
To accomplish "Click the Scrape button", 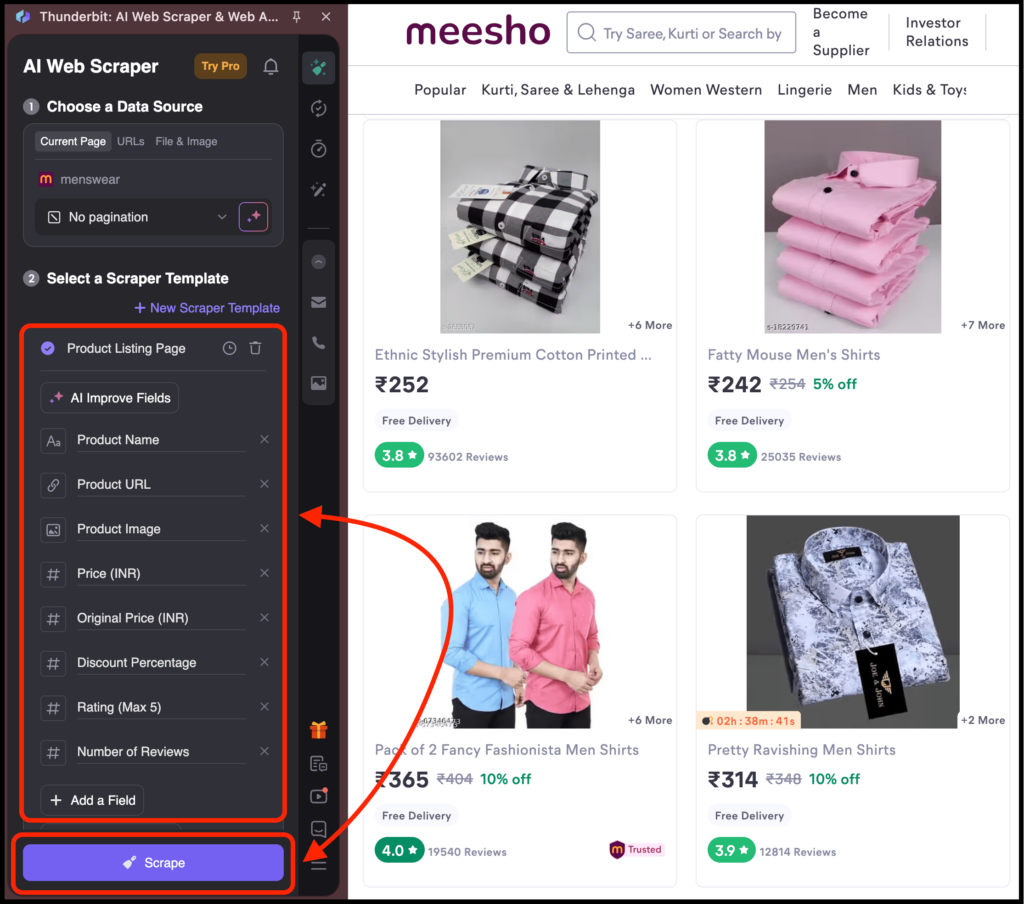I will 153,862.
